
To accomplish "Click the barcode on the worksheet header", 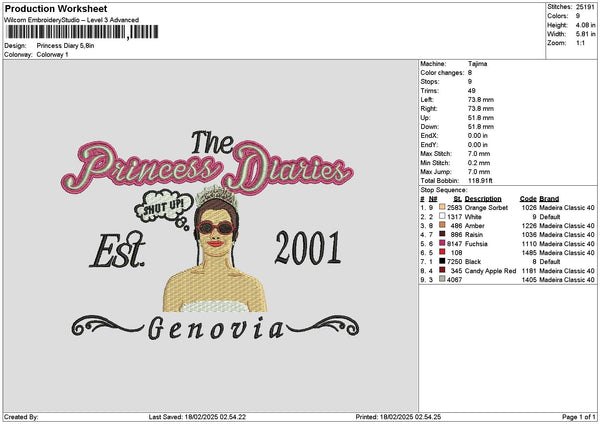I will [82, 32].
